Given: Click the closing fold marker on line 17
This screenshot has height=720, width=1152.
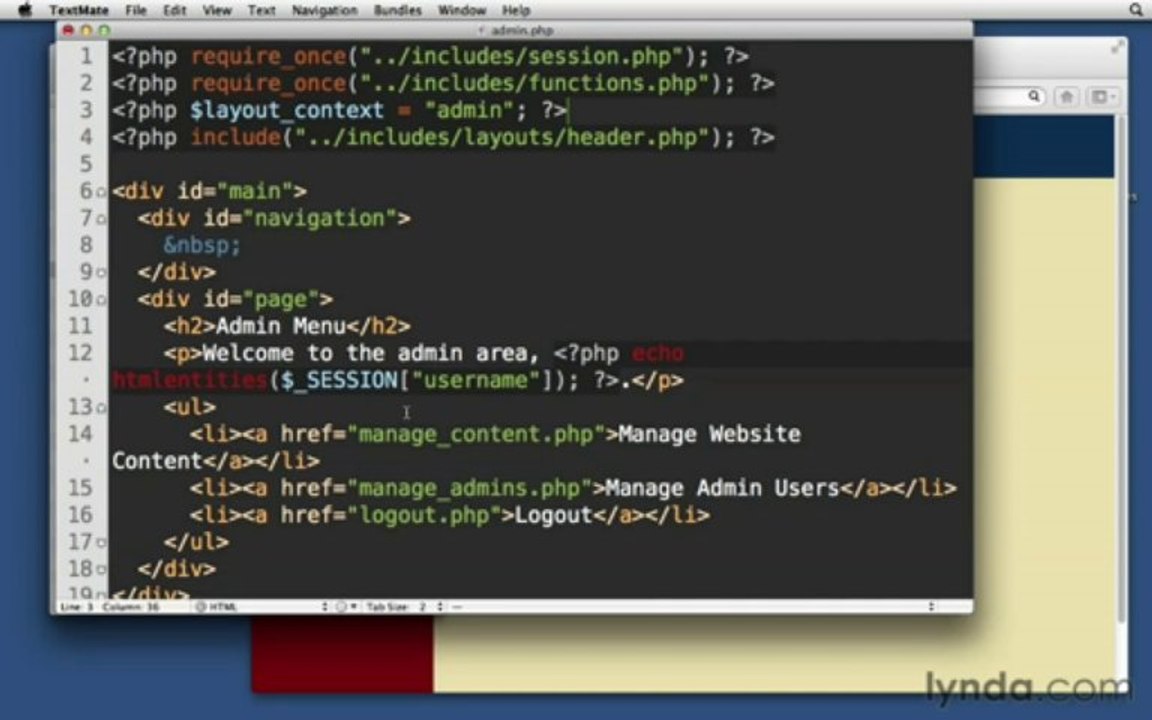Looking at the screenshot, I should click(x=101, y=544).
